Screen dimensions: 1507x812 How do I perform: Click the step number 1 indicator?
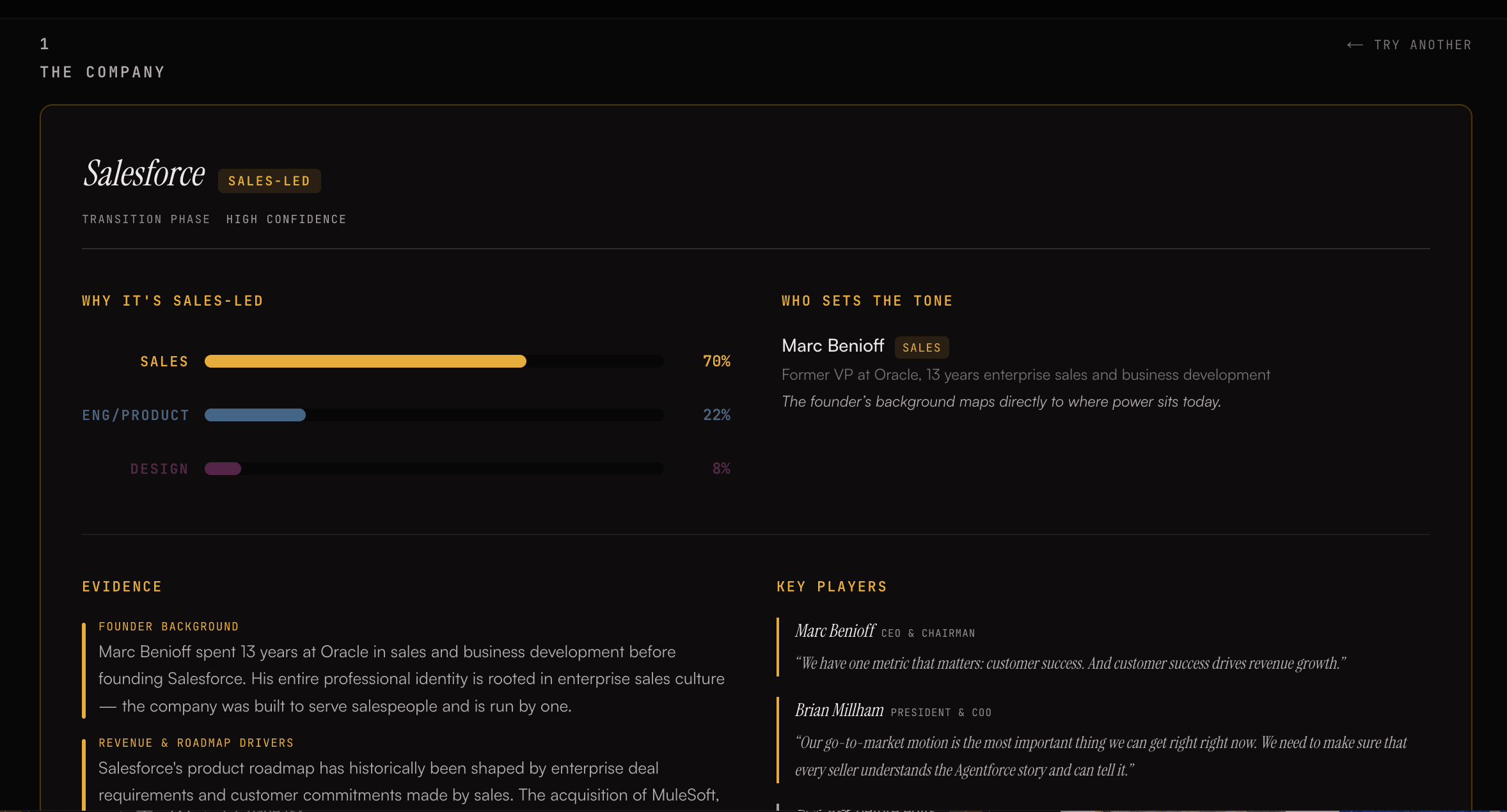[44, 44]
